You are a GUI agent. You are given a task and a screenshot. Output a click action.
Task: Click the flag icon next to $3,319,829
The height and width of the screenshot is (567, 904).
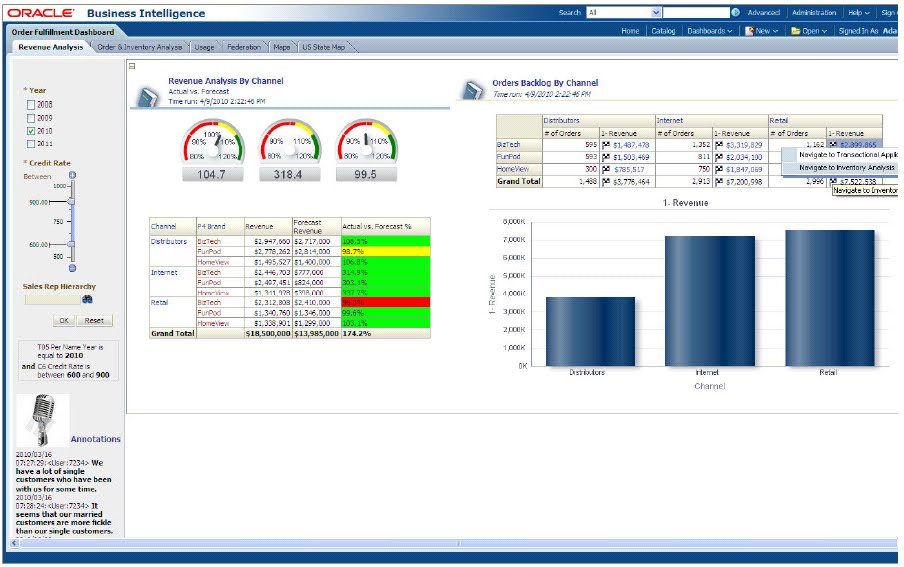click(719, 145)
